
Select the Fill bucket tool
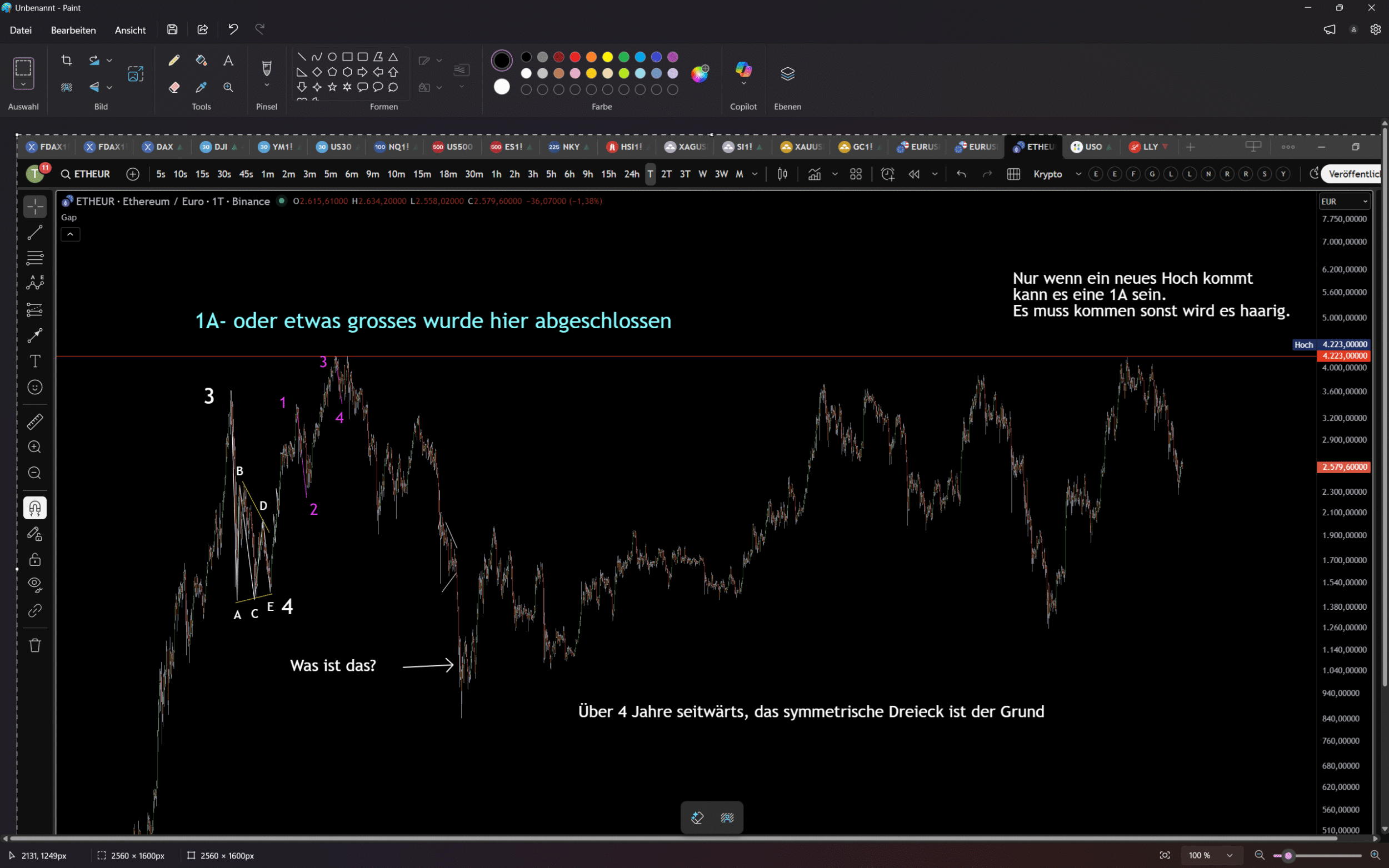[x=201, y=61]
